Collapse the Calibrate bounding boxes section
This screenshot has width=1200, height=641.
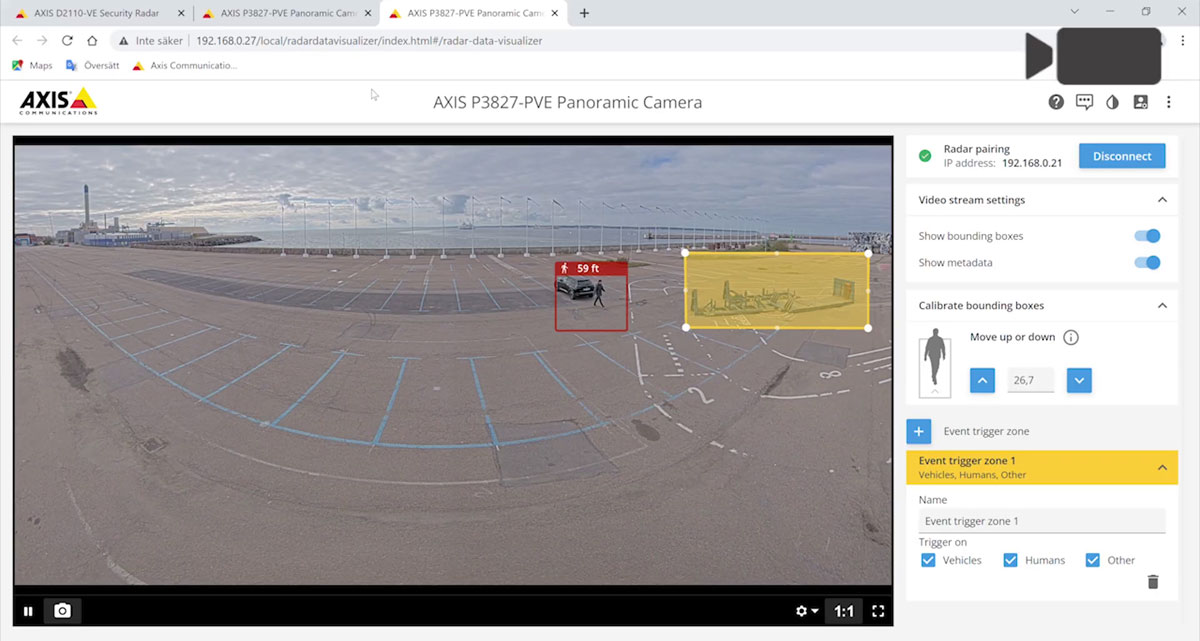click(x=1162, y=305)
